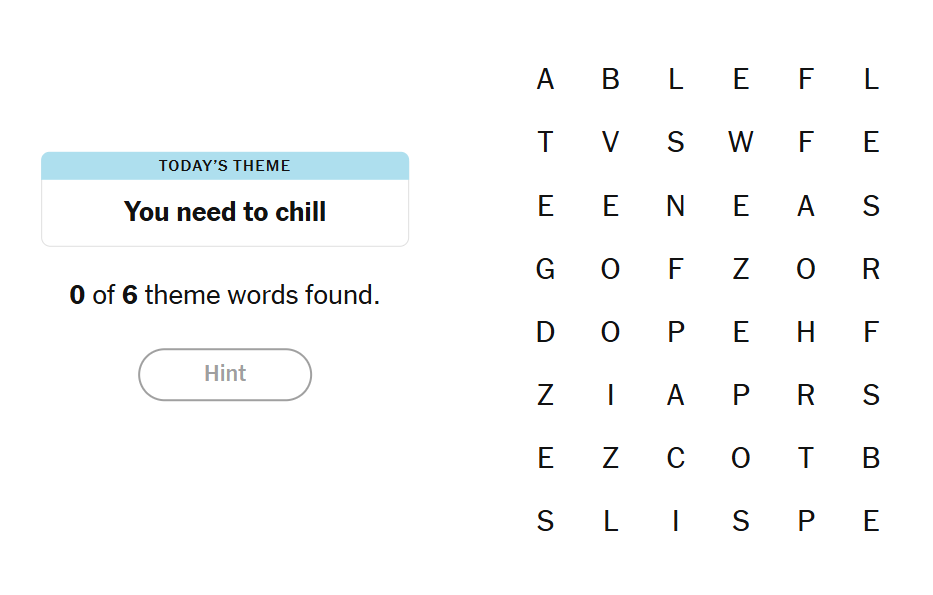Pick the A between E and S
This screenshot has width=933, height=595.
coord(805,206)
